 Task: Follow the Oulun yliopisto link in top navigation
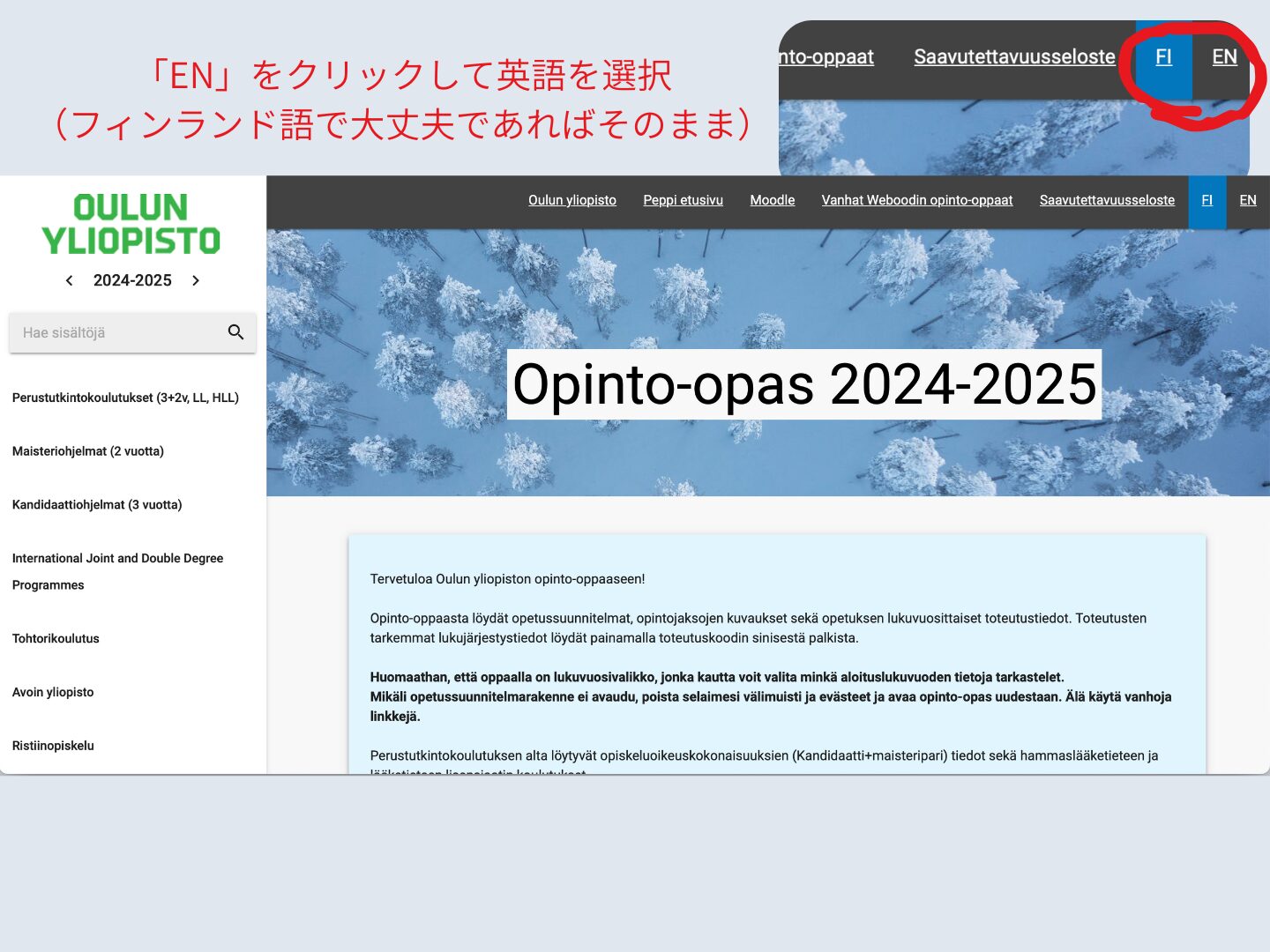coord(572,200)
